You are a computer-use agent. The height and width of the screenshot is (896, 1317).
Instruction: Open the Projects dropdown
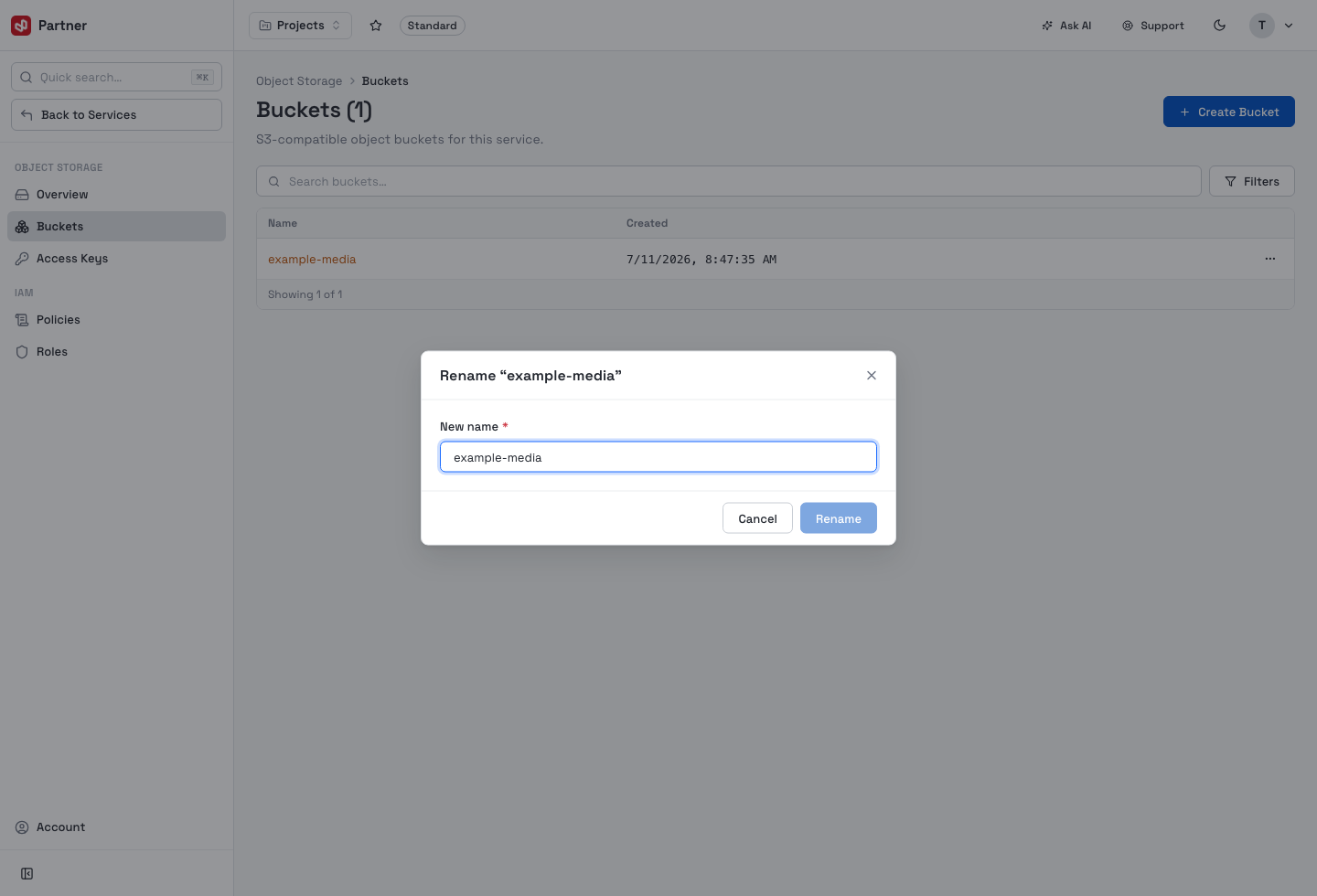(300, 26)
